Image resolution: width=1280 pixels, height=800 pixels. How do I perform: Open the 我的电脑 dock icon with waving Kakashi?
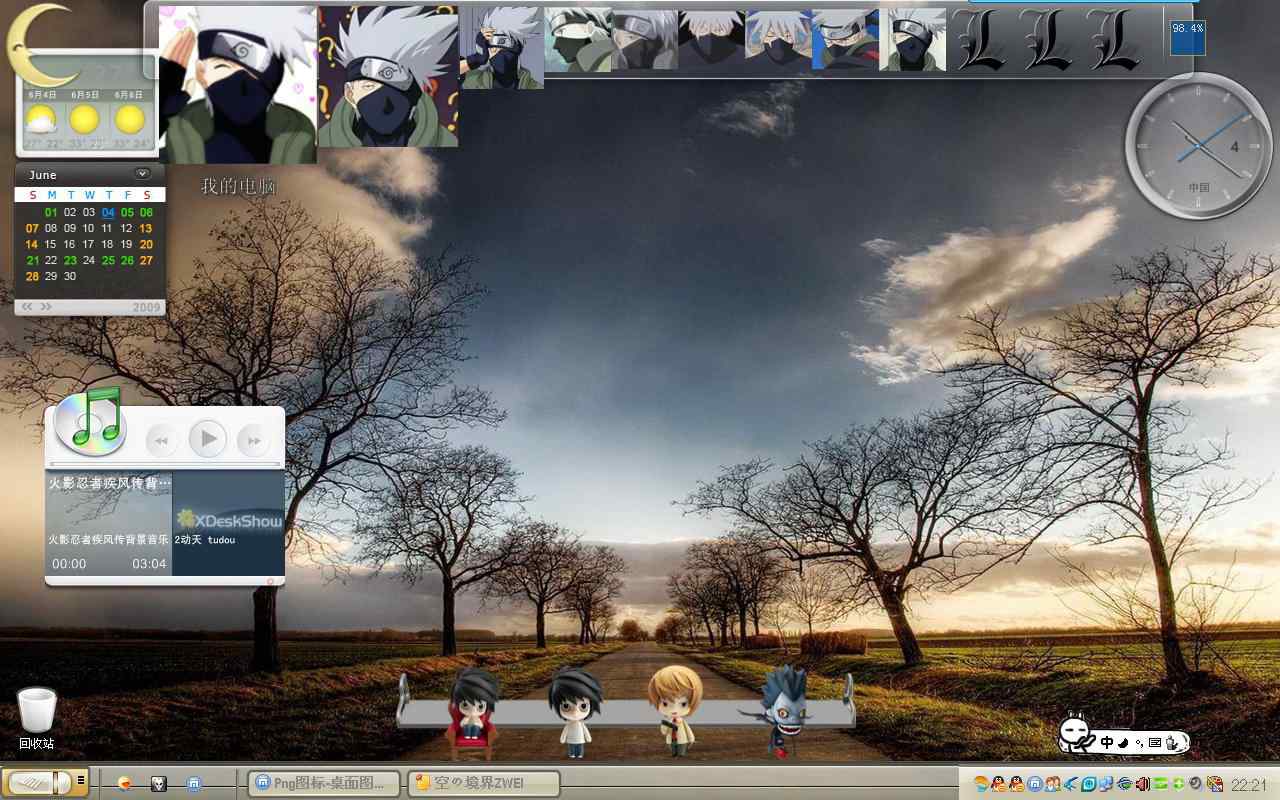238,85
